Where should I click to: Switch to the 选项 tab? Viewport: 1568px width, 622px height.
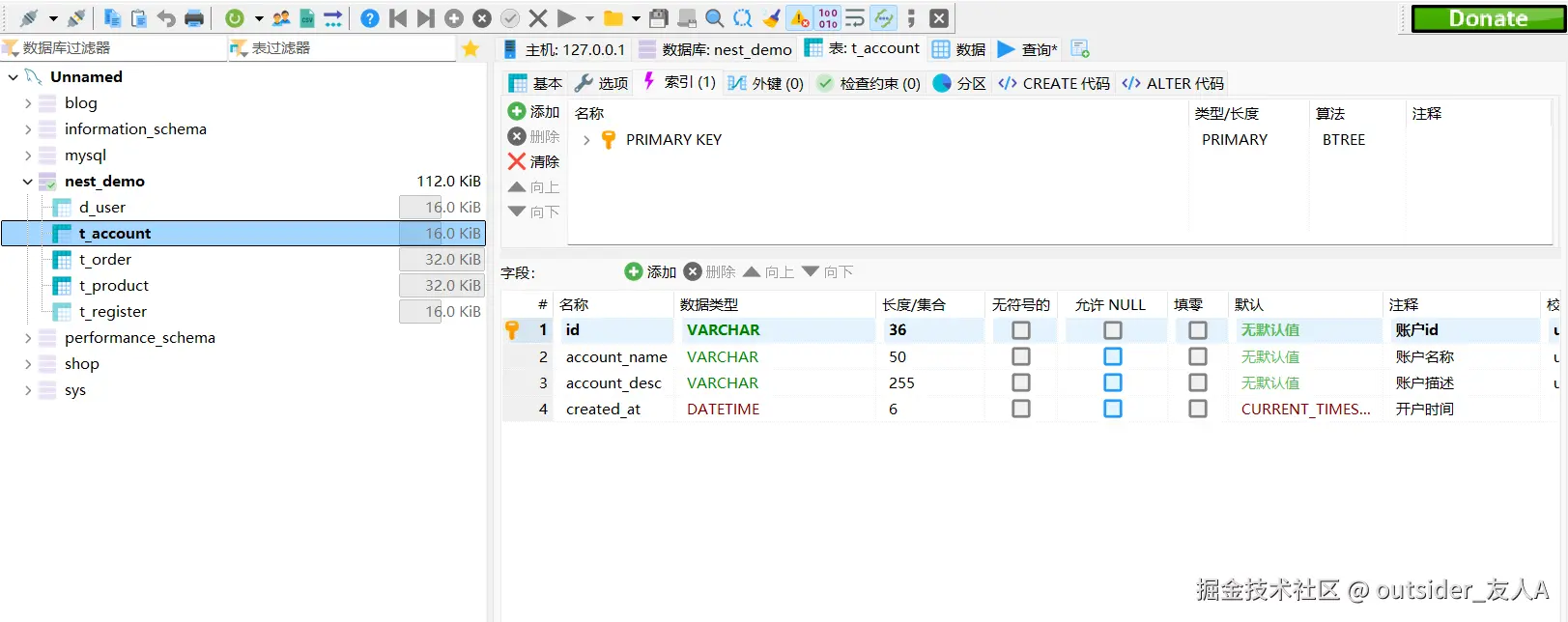point(601,83)
